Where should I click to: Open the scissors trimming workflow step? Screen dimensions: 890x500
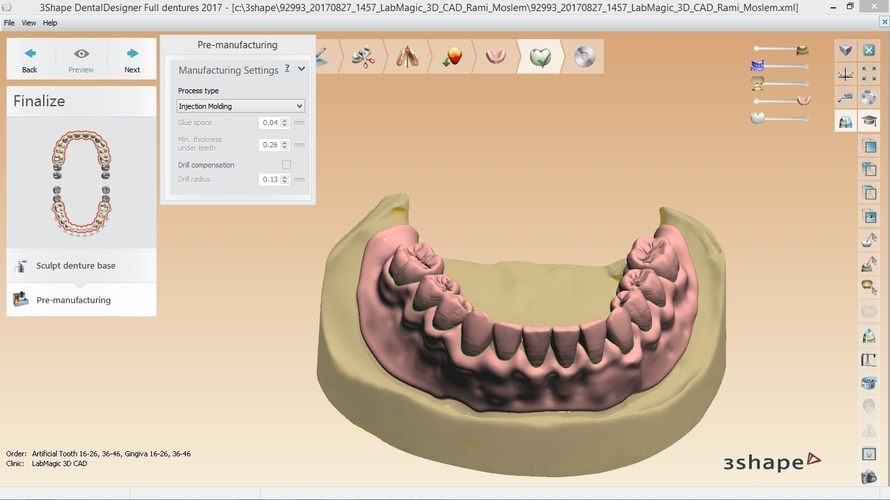click(x=363, y=56)
